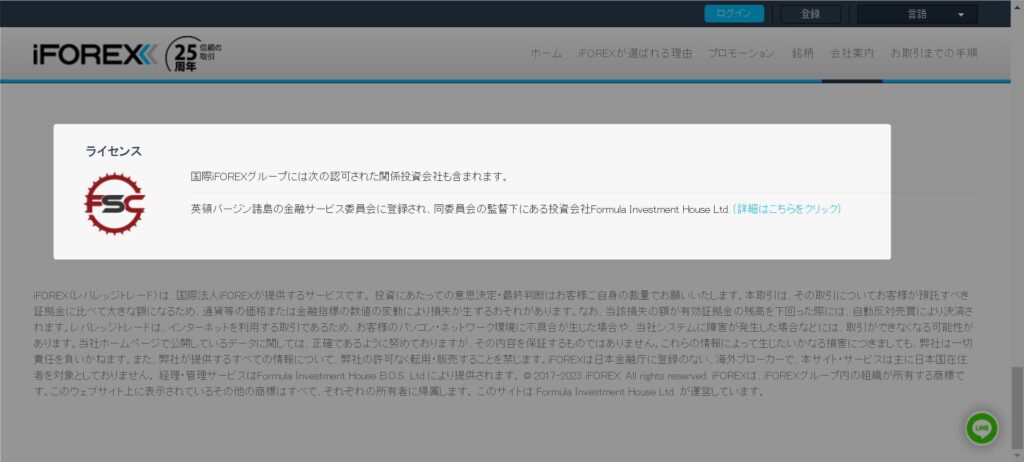Click the iFOREX logo

pyautogui.click(x=95, y=55)
